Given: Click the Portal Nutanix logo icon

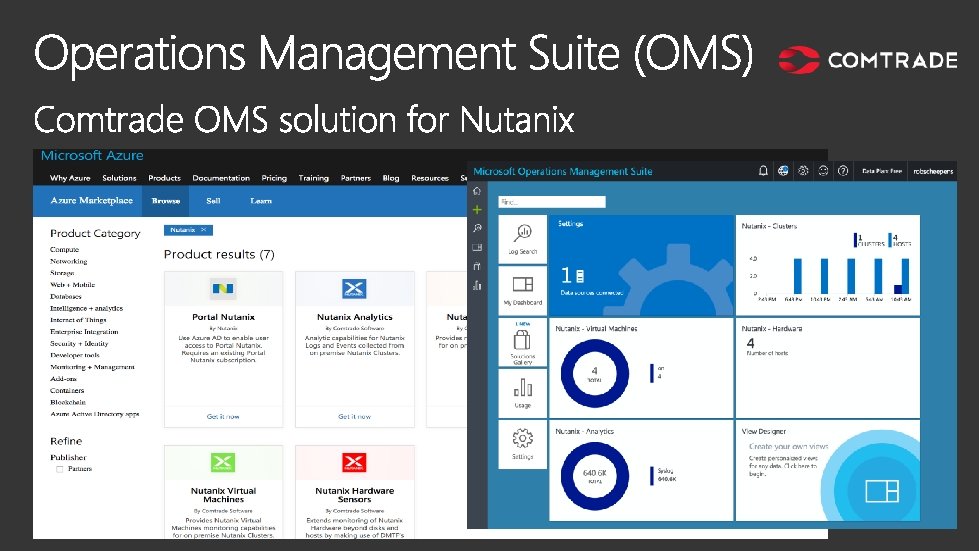Looking at the screenshot, I should click(x=223, y=288).
